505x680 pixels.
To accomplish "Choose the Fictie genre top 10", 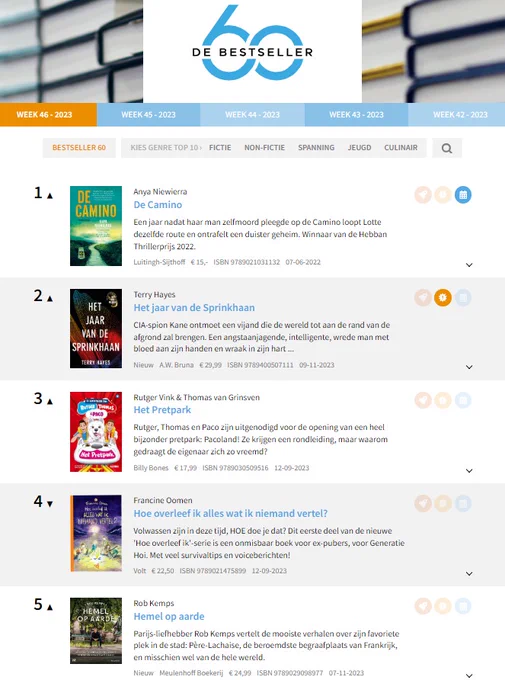I will click(x=220, y=147).
